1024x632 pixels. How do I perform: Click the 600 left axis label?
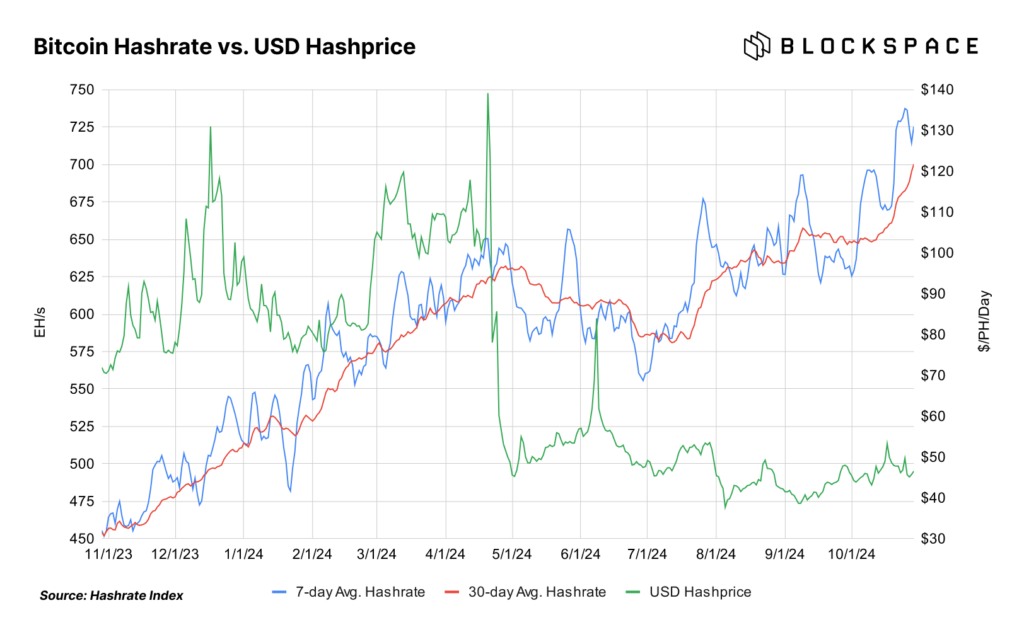82,314
